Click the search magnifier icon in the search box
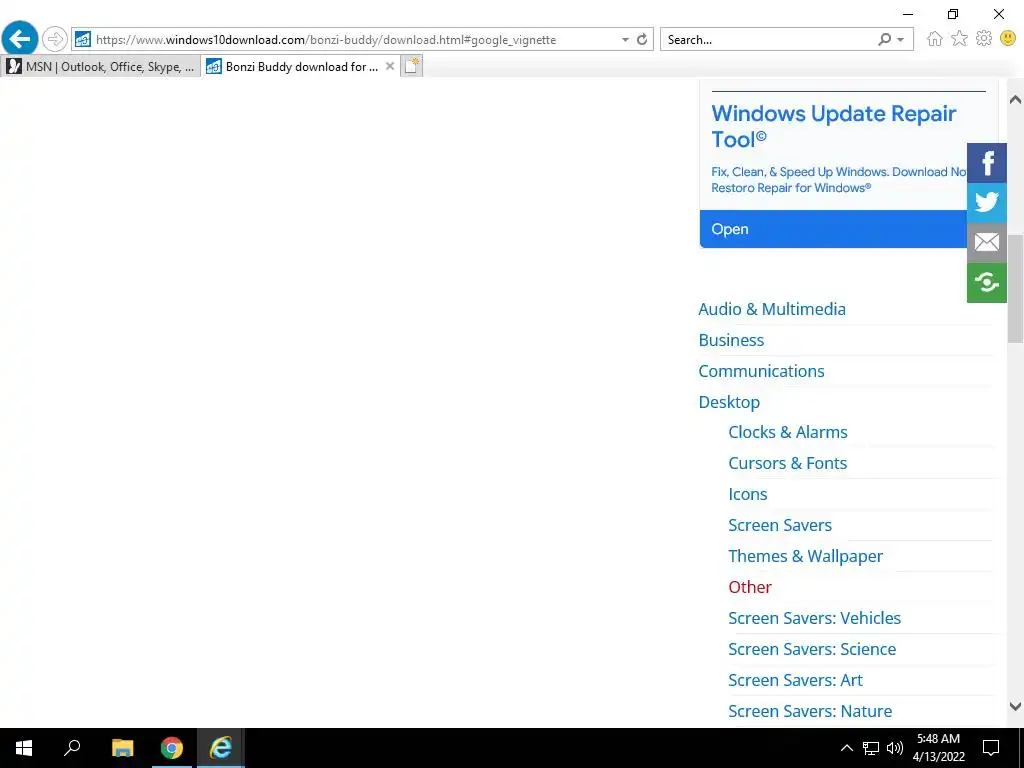The width and height of the screenshot is (1024, 768). coord(884,40)
